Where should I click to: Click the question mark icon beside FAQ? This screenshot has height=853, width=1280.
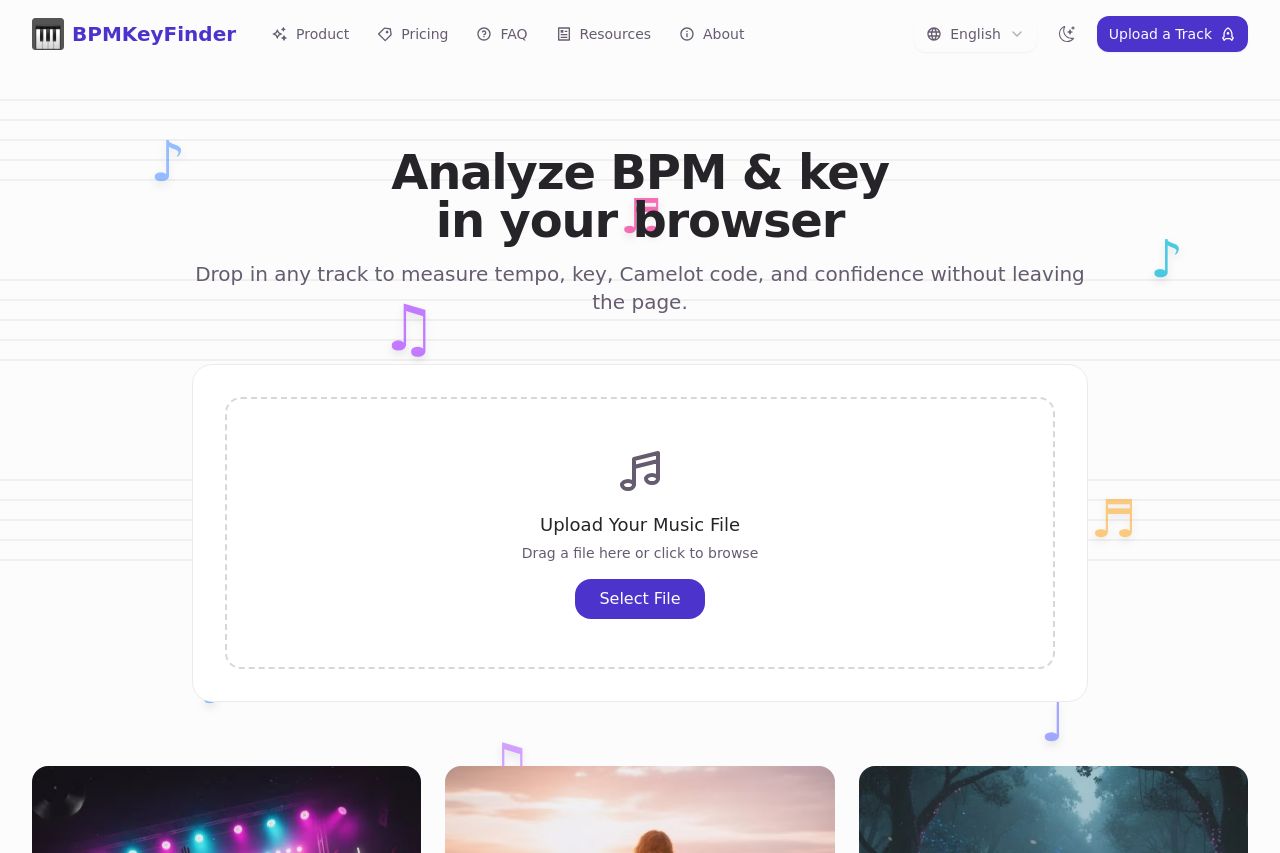coord(484,34)
